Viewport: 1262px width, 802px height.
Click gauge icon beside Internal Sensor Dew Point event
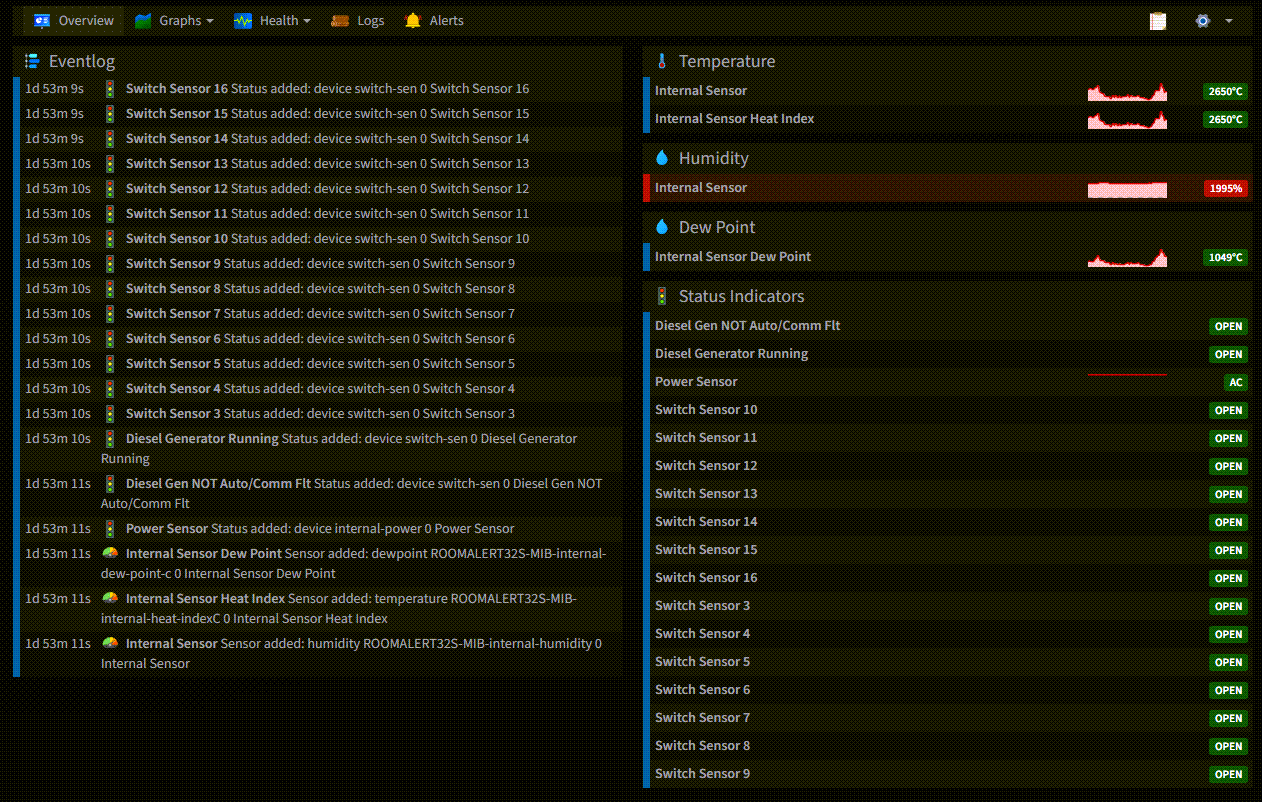coord(110,553)
